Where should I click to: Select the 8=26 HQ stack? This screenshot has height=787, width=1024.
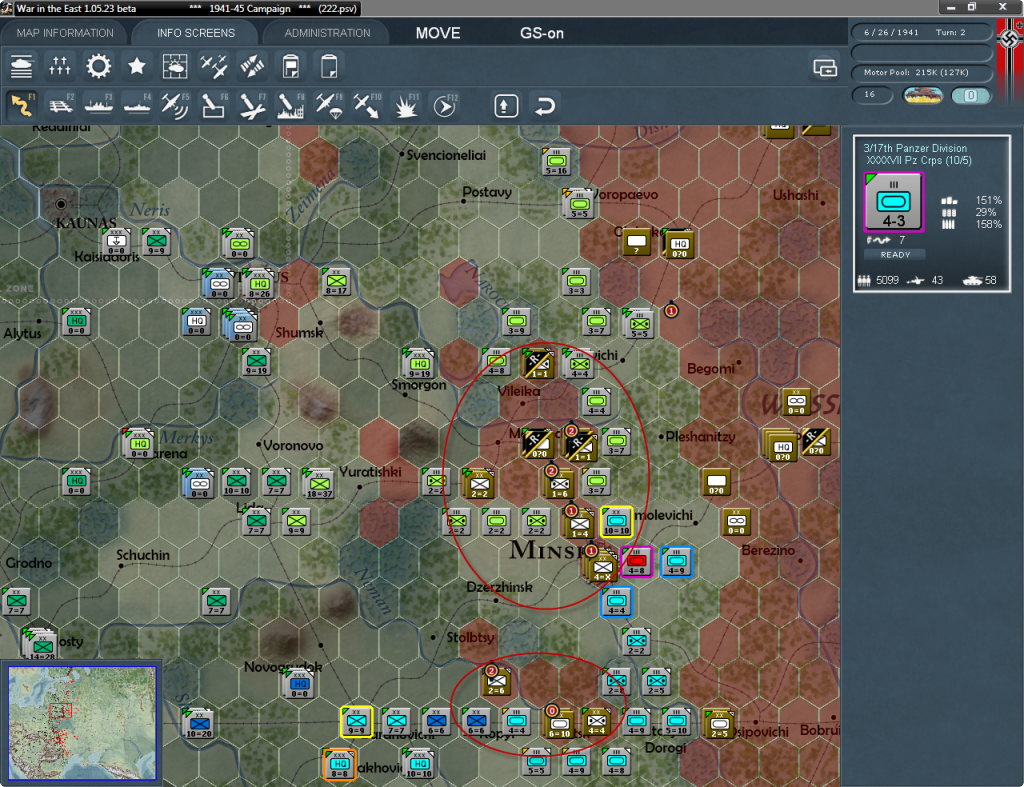point(259,284)
